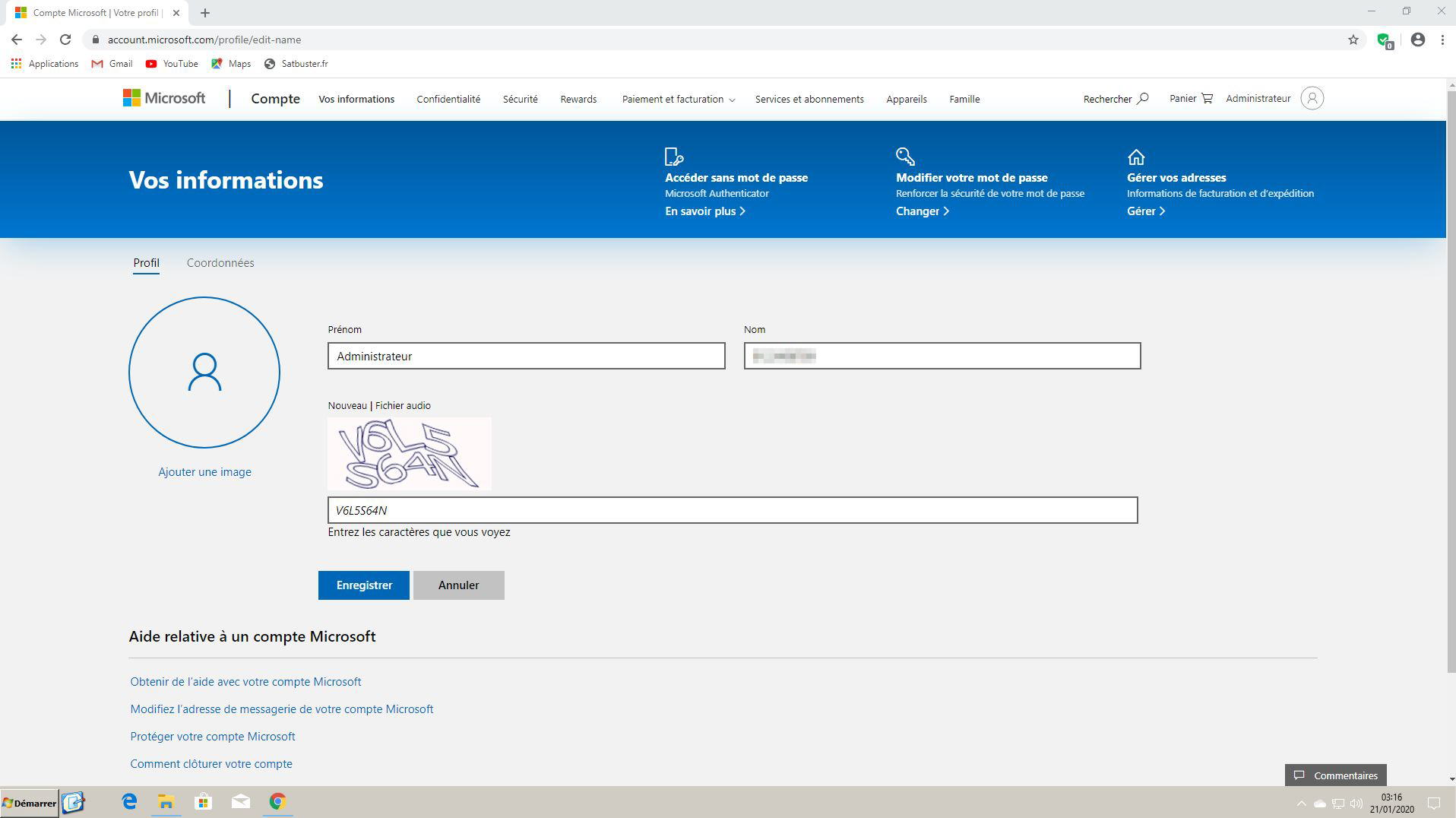Open Modifiez l'adresse de messagerie link
The height and width of the screenshot is (818, 1456).
[282, 709]
